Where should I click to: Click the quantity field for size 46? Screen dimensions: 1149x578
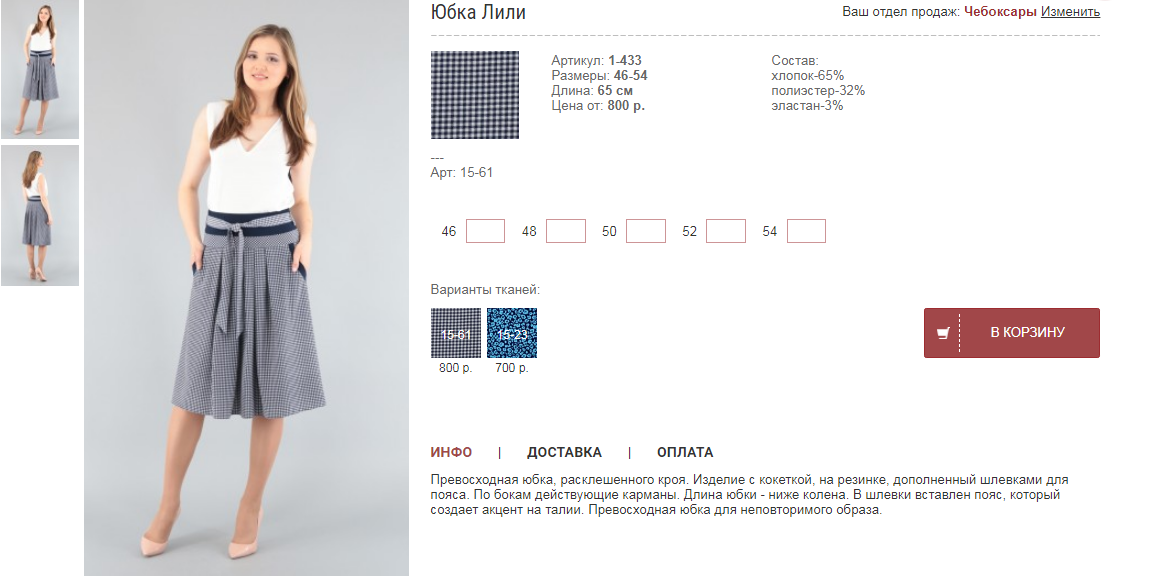click(485, 231)
